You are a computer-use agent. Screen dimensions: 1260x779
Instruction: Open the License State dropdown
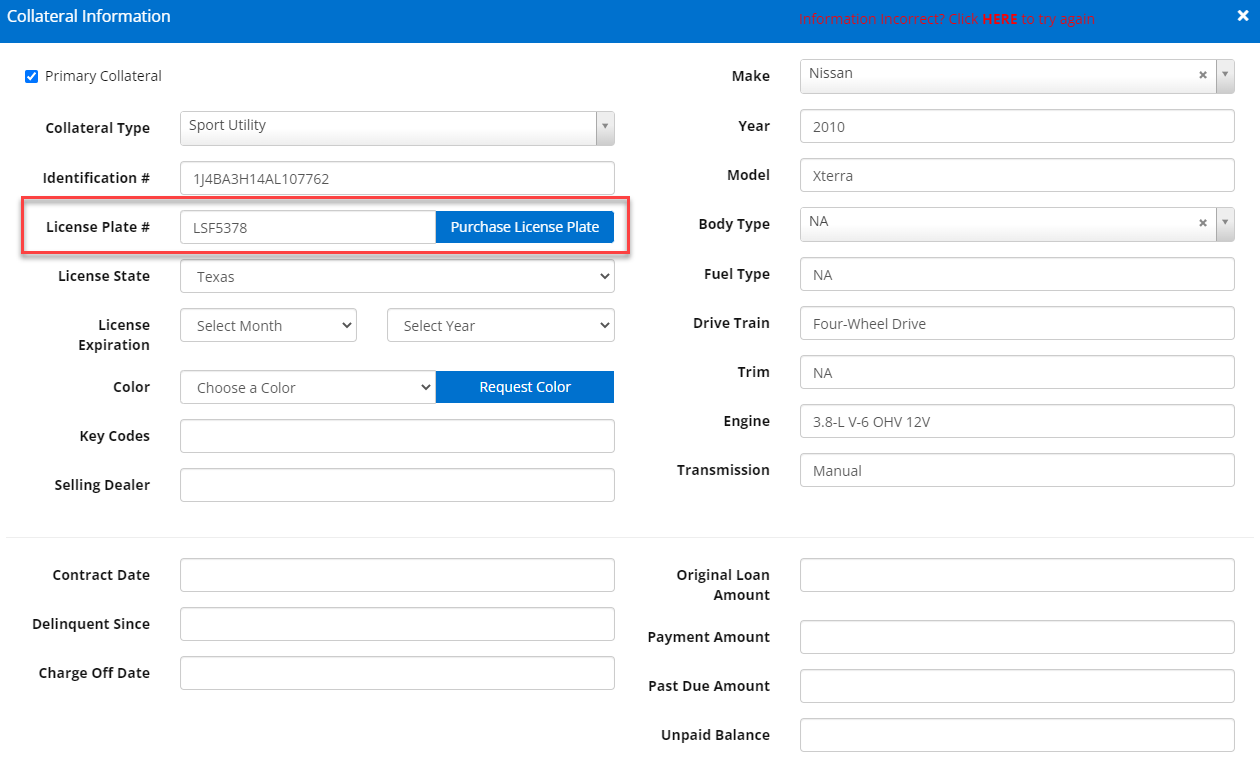click(397, 276)
